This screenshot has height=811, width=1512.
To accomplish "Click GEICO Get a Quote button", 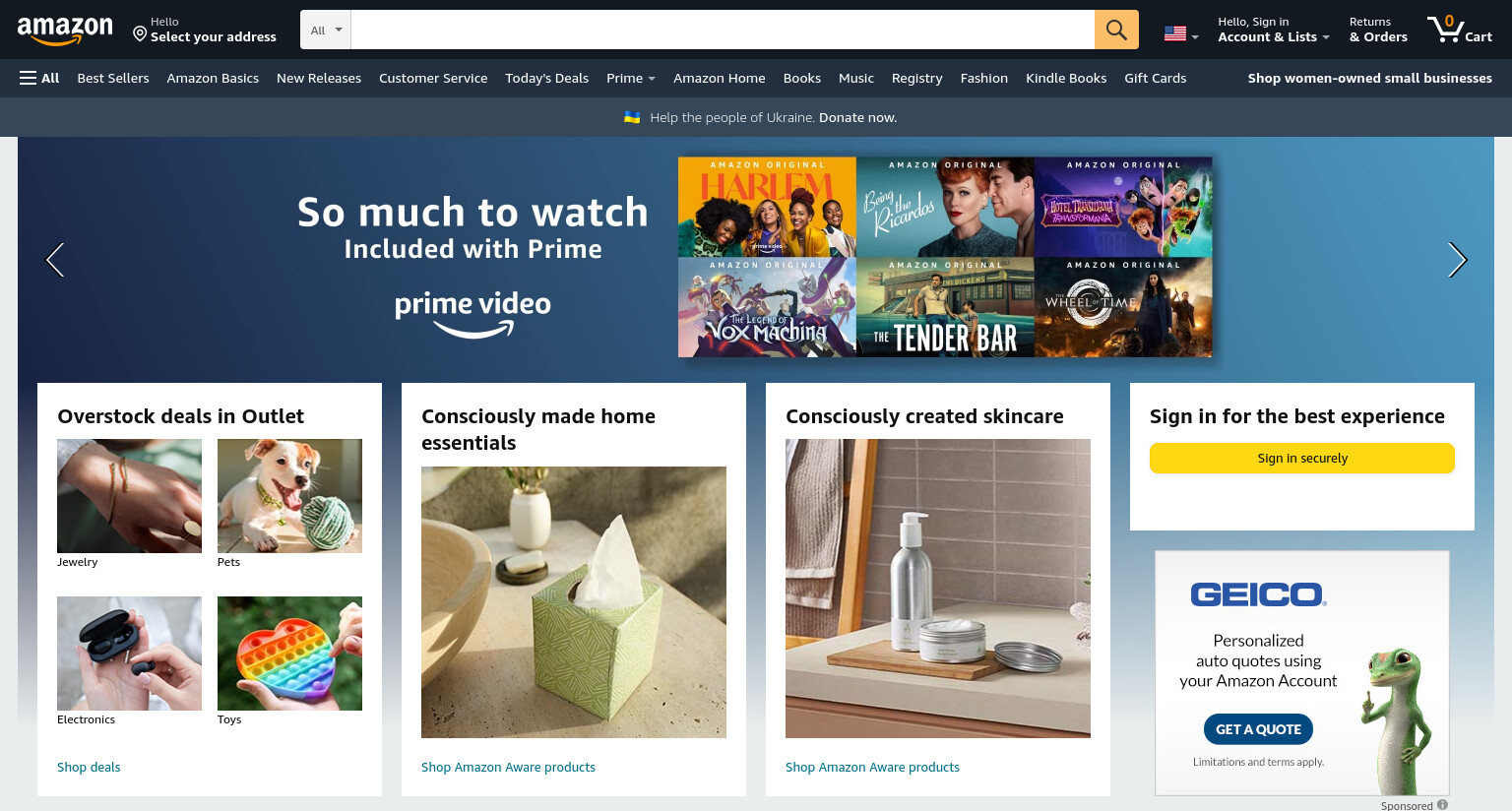I will [1258, 729].
